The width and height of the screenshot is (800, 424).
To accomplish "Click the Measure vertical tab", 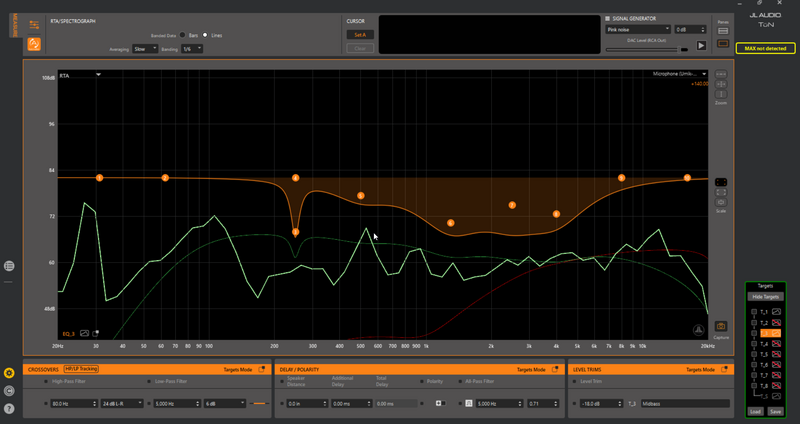I will pyautogui.click(x=14, y=26).
